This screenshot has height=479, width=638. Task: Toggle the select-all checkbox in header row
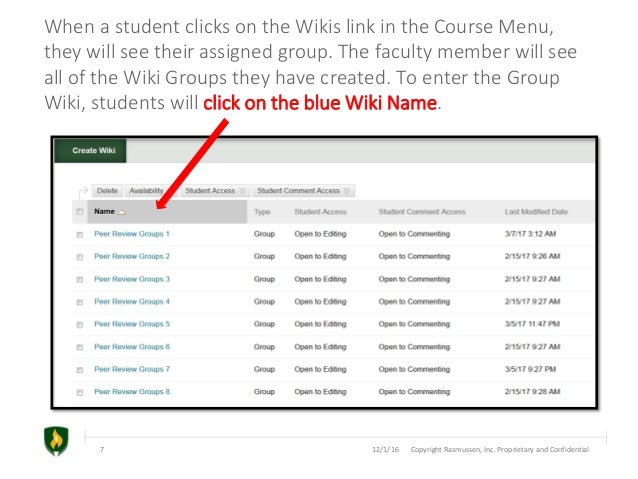80,212
